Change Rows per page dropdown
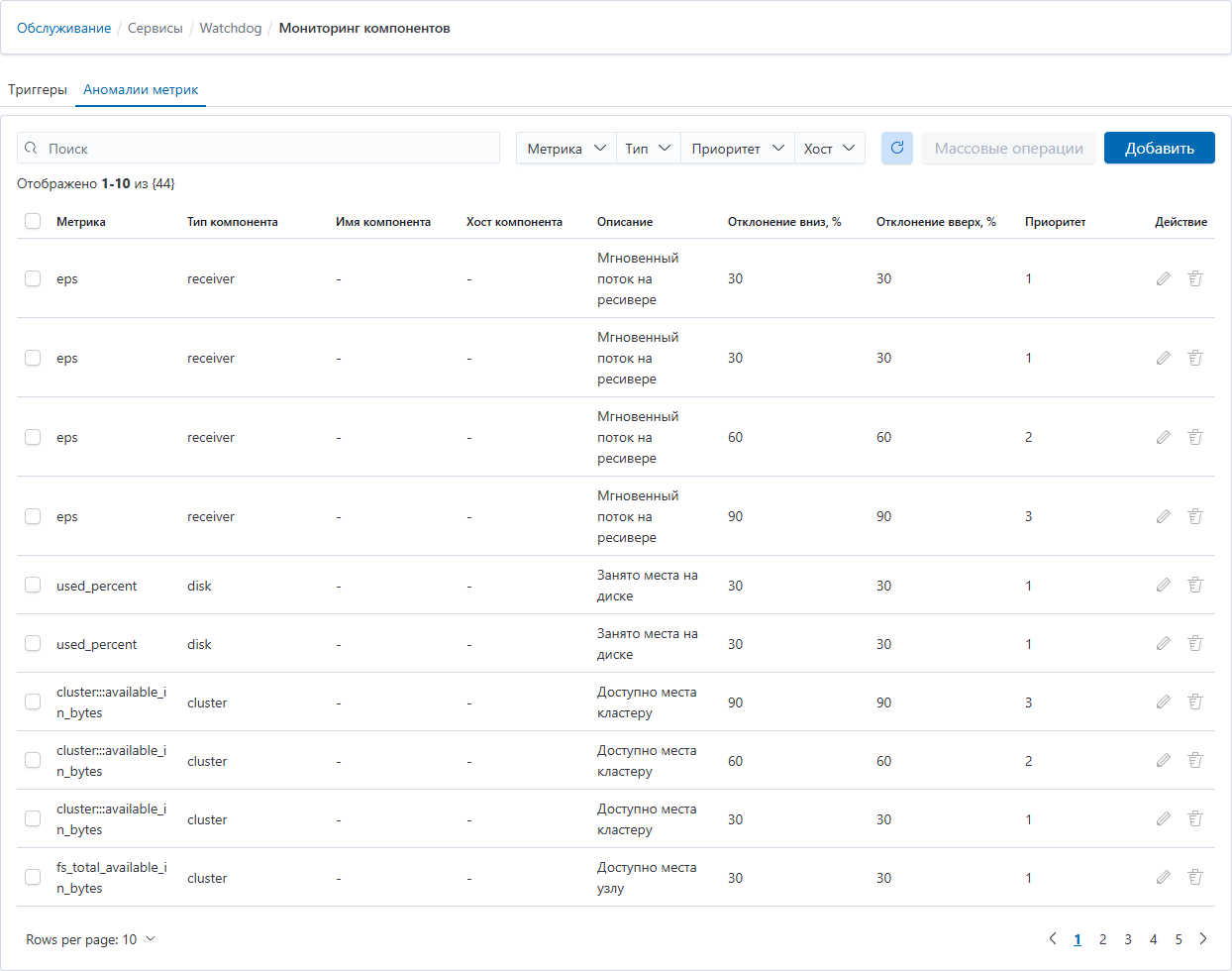This screenshot has height=971, width=1232. [x=91, y=939]
